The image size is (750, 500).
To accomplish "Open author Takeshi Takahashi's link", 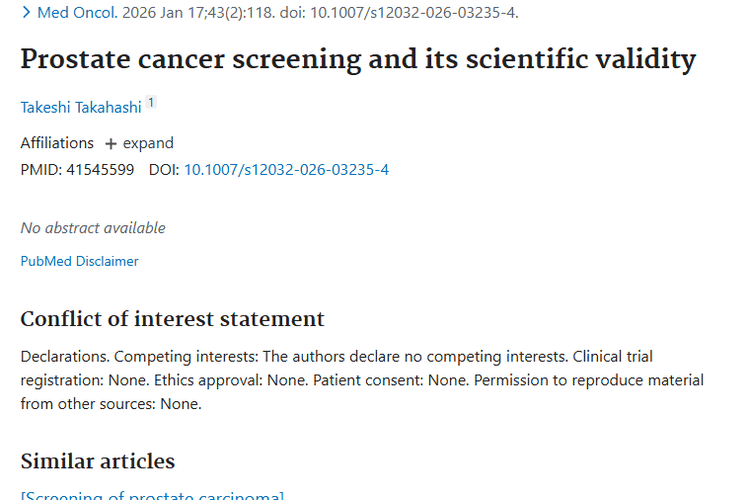I will click(81, 107).
